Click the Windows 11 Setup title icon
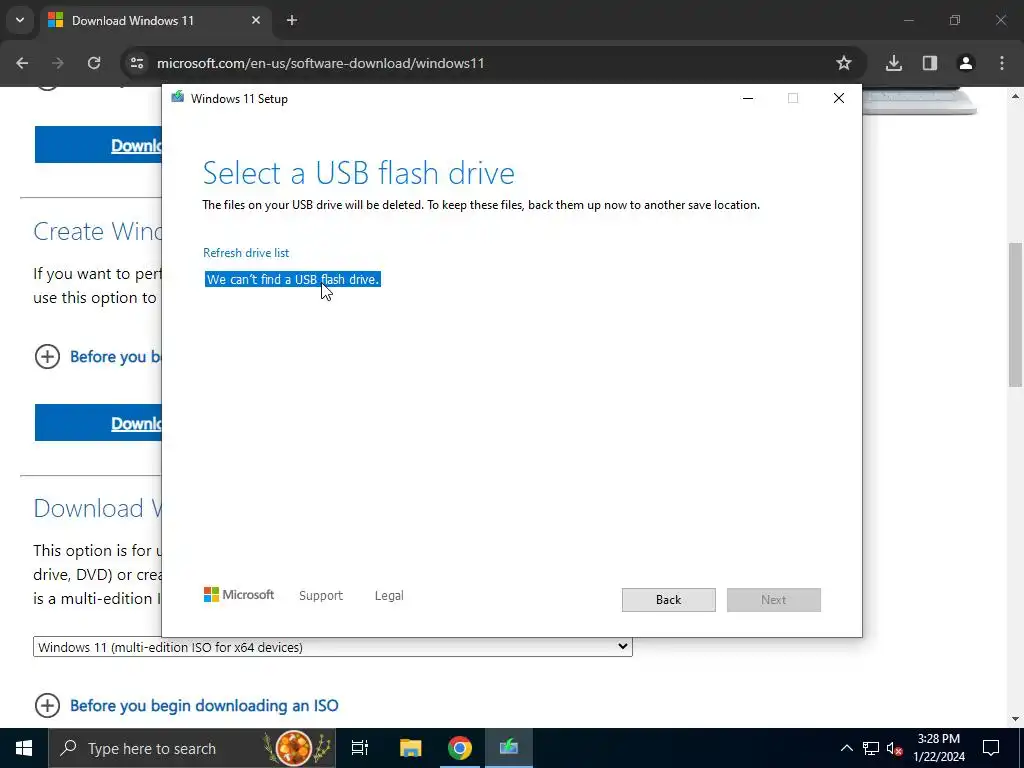 click(x=178, y=98)
